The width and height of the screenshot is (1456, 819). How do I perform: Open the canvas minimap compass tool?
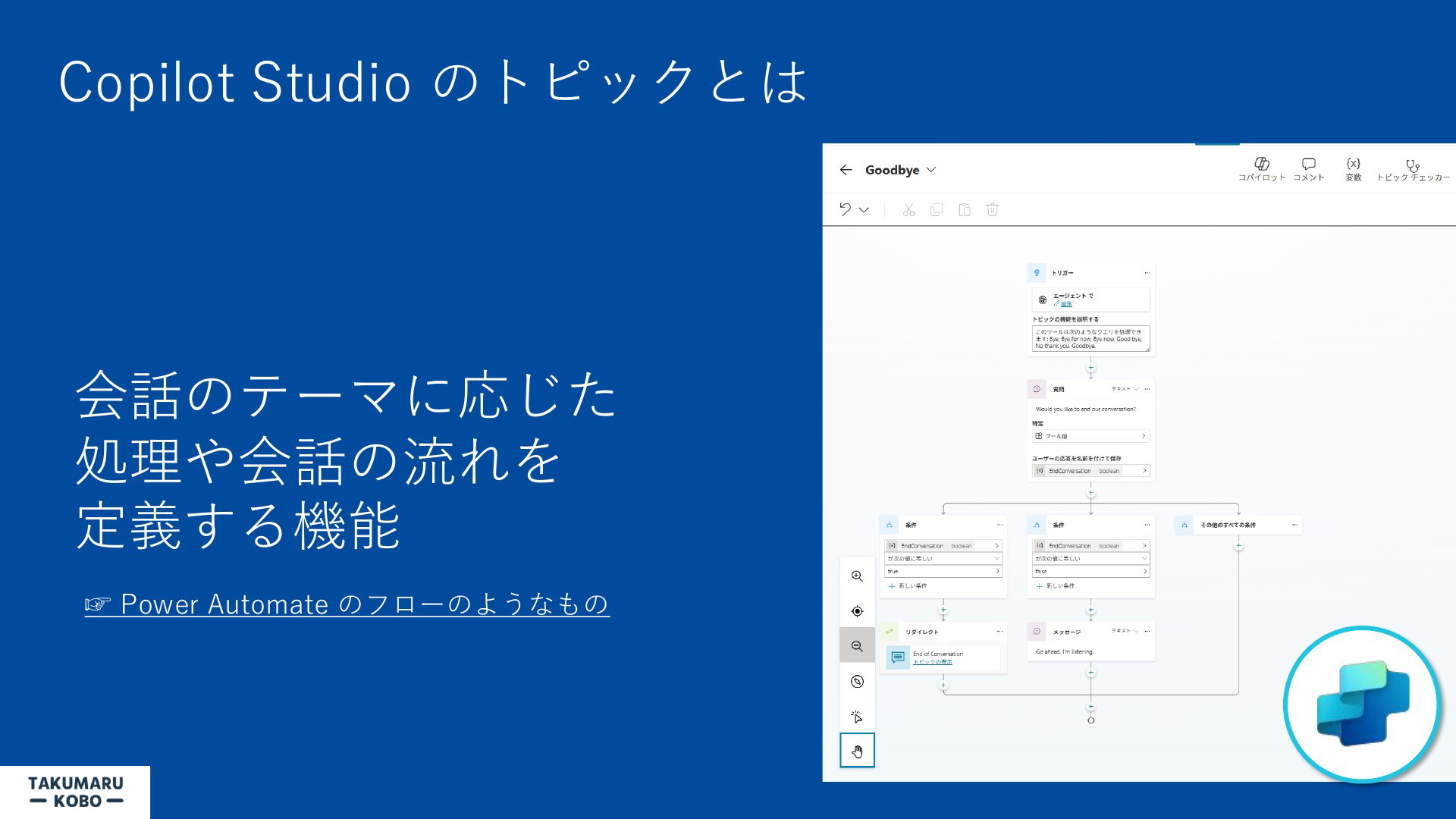point(857,681)
